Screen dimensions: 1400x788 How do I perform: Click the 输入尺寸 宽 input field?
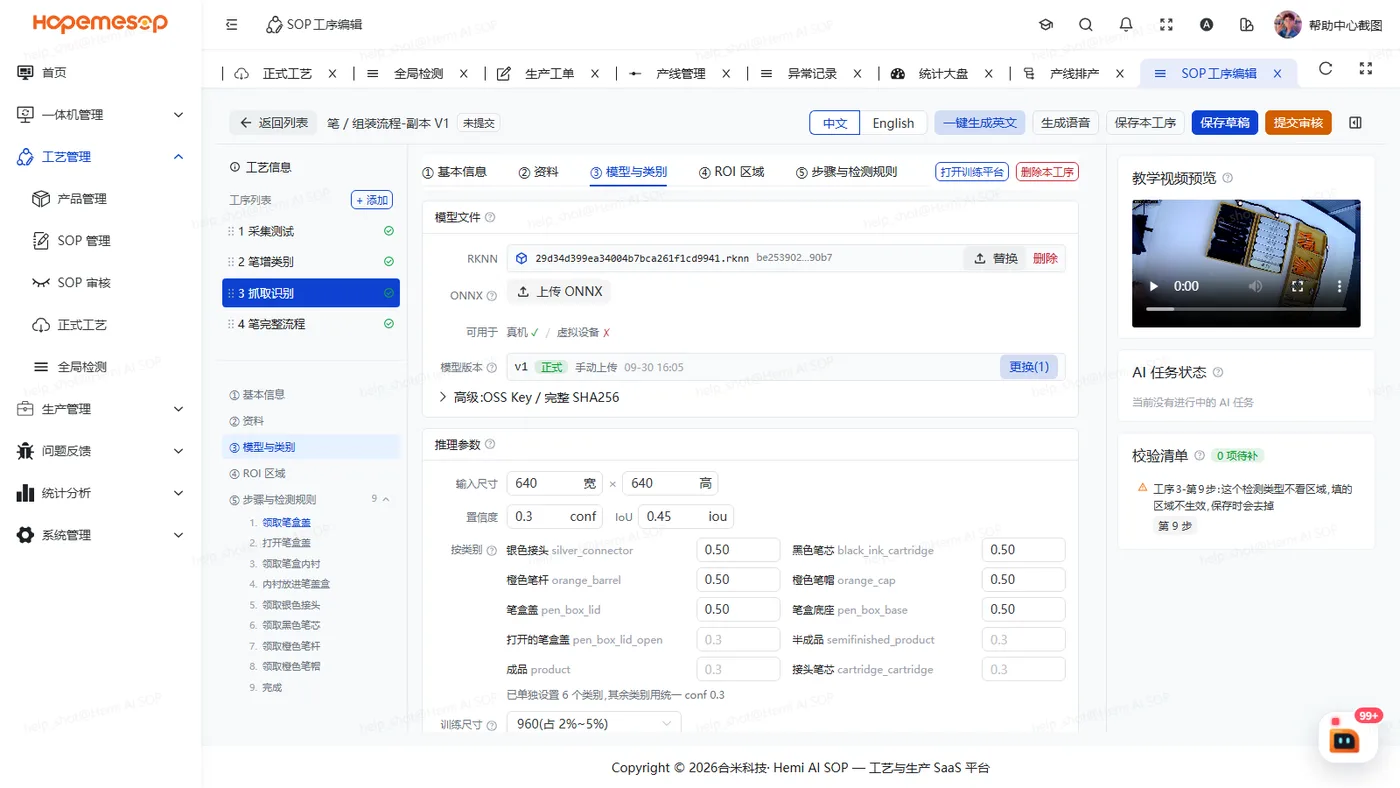coord(555,483)
